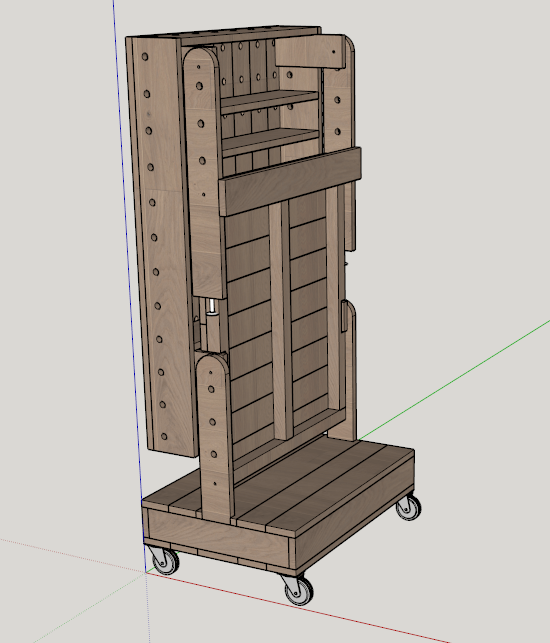Select the small top-right rectangular panel
Image resolution: width=550 pixels, height=643 pixels.
tap(310, 52)
